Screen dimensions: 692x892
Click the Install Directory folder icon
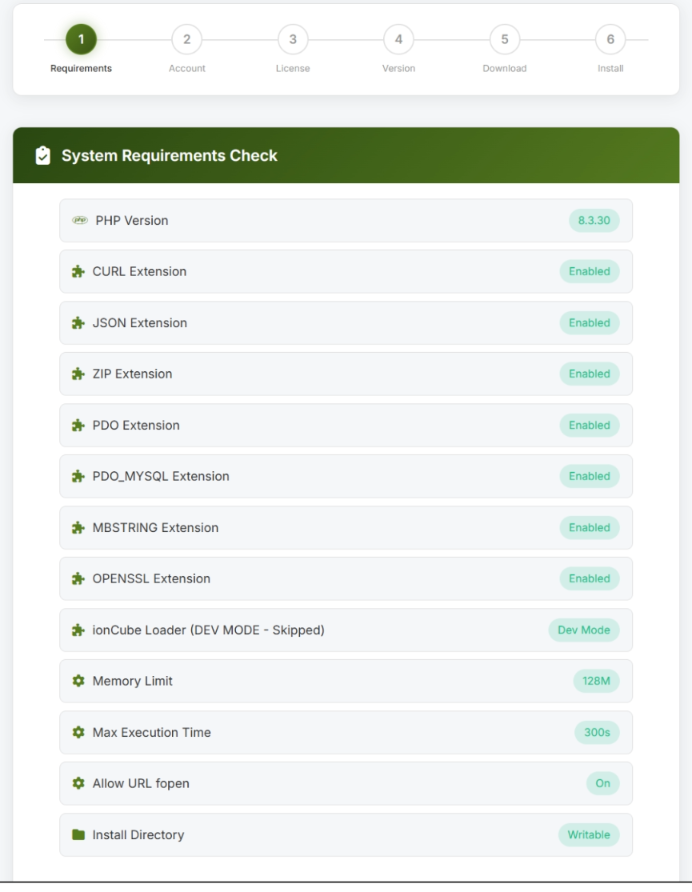(78, 835)
